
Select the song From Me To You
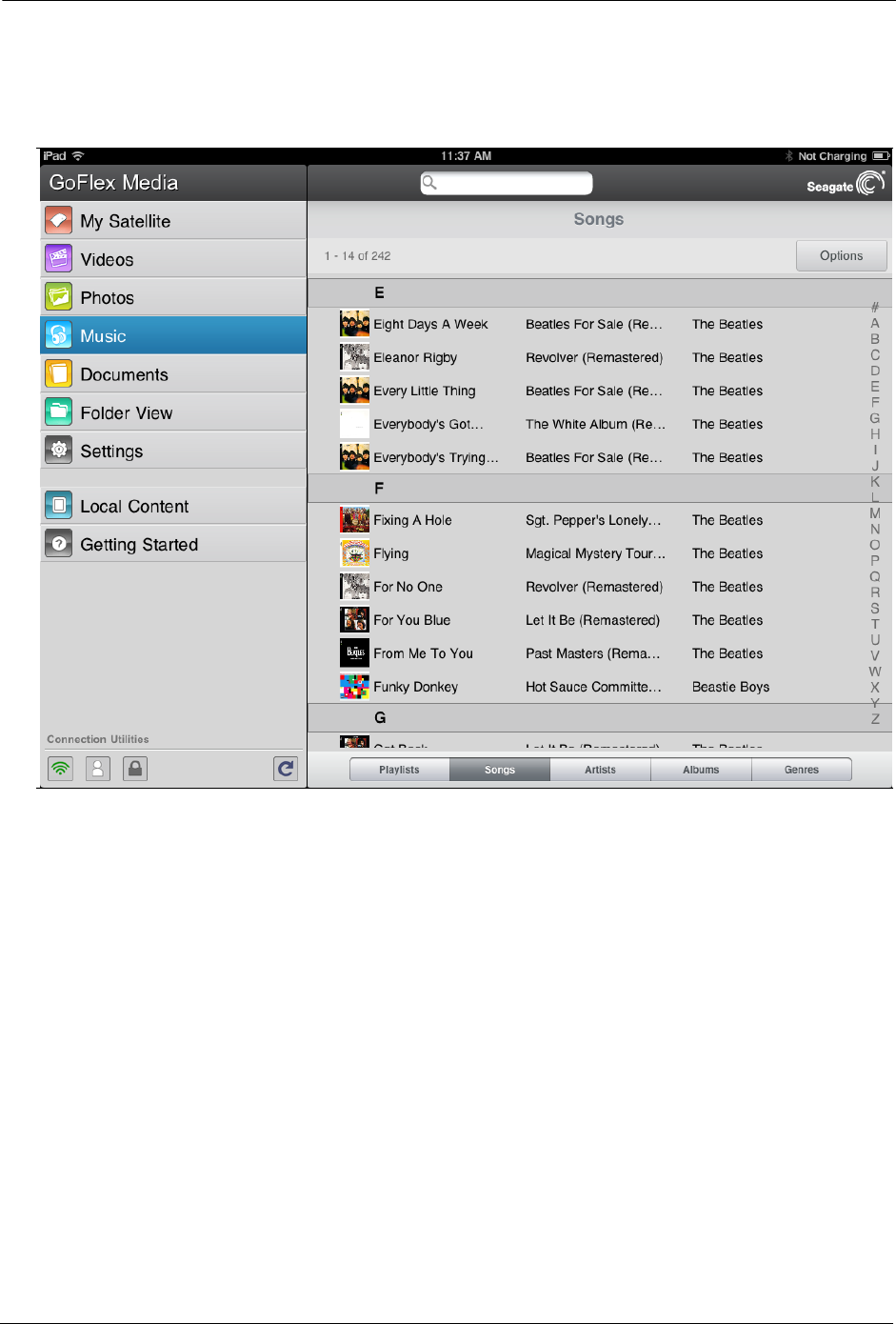point(423,653)
